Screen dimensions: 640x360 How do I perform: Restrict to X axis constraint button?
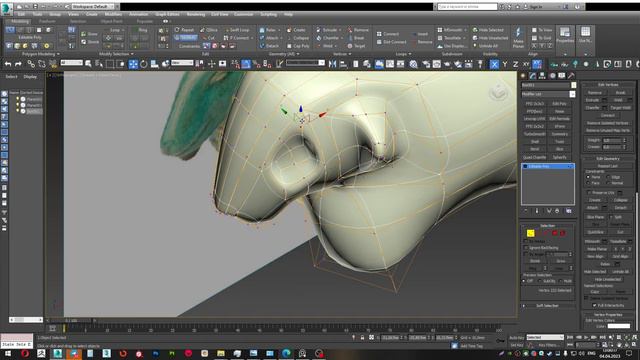click(494, 64)
